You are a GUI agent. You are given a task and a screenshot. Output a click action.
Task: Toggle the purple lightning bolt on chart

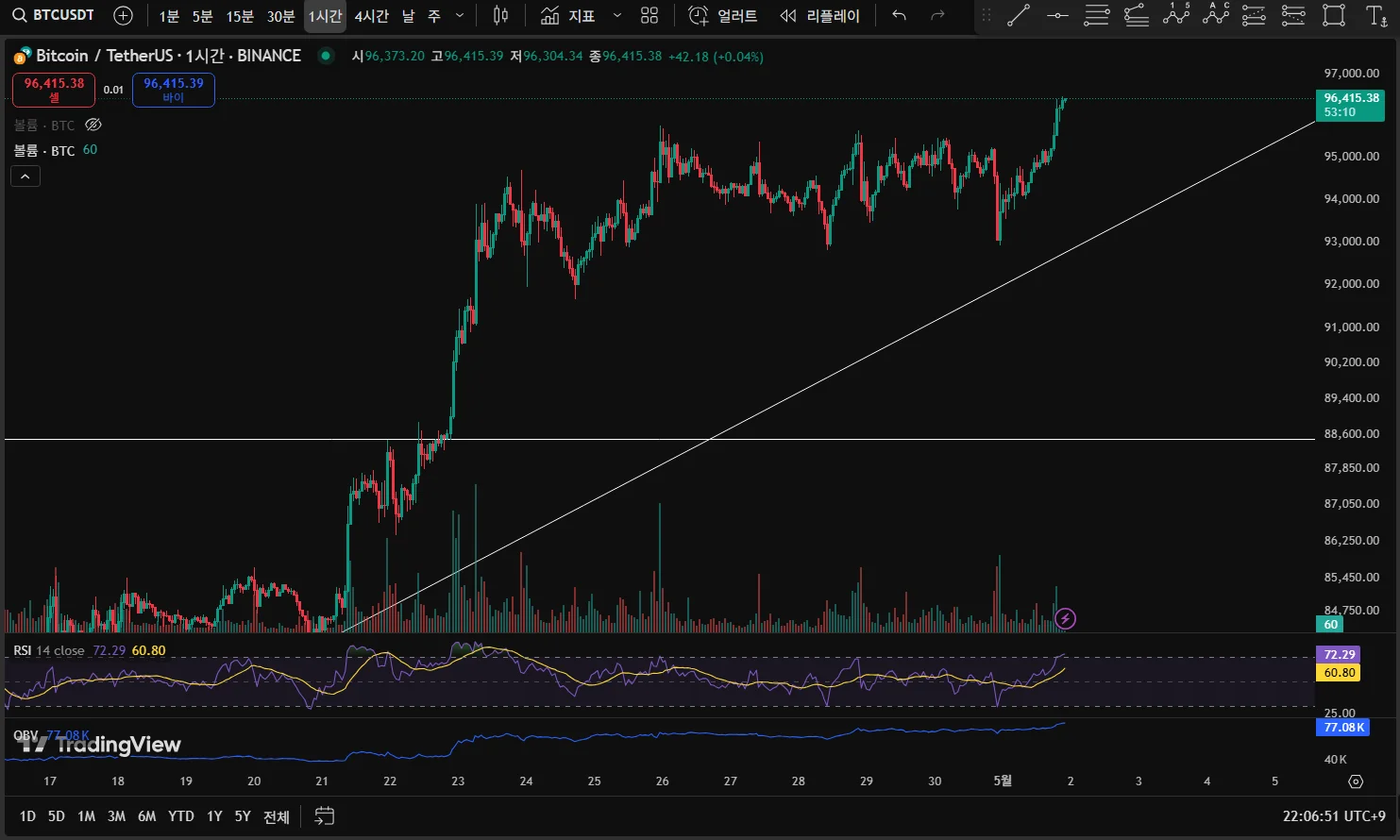[1065, 619]
